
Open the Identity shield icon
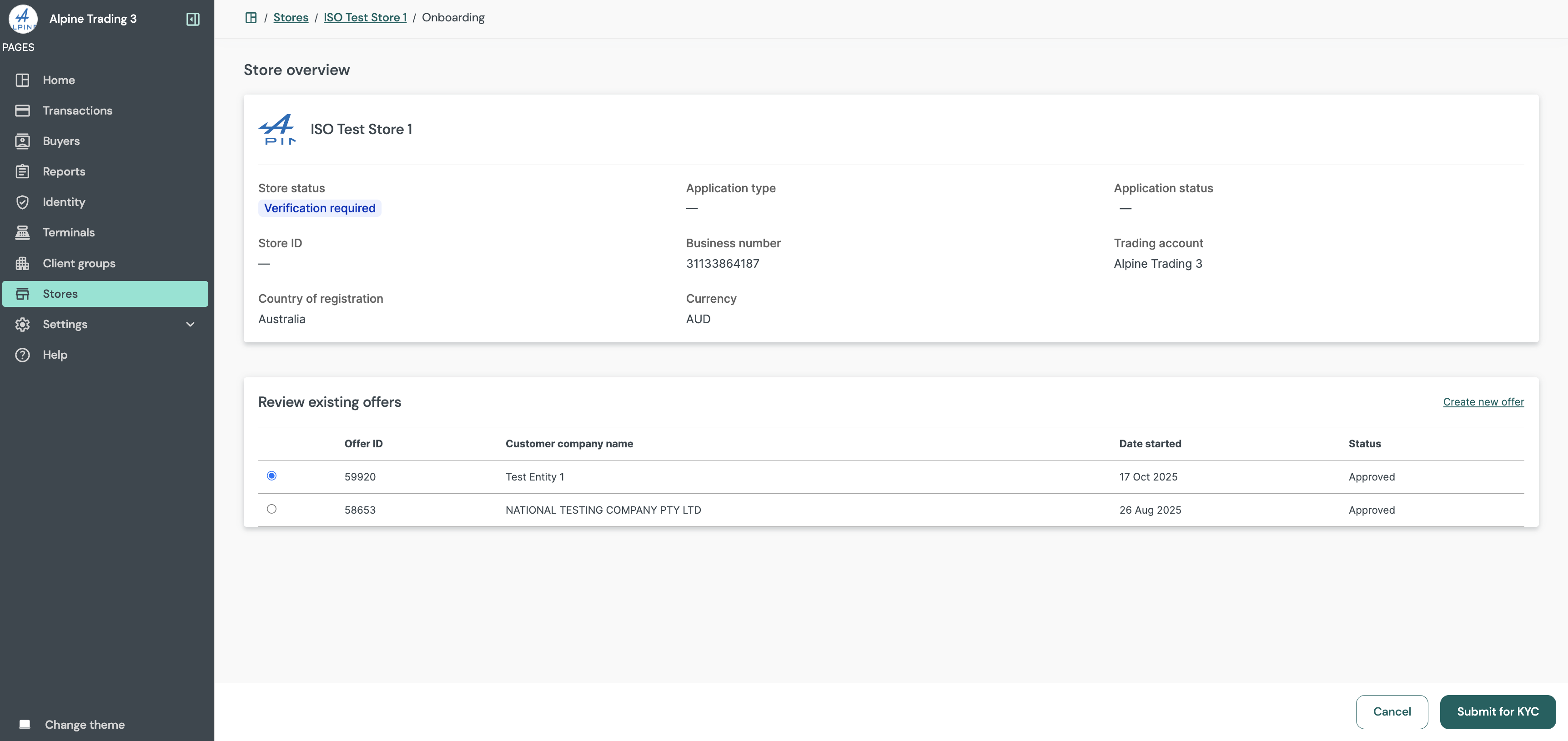click(x=23, y=201)
